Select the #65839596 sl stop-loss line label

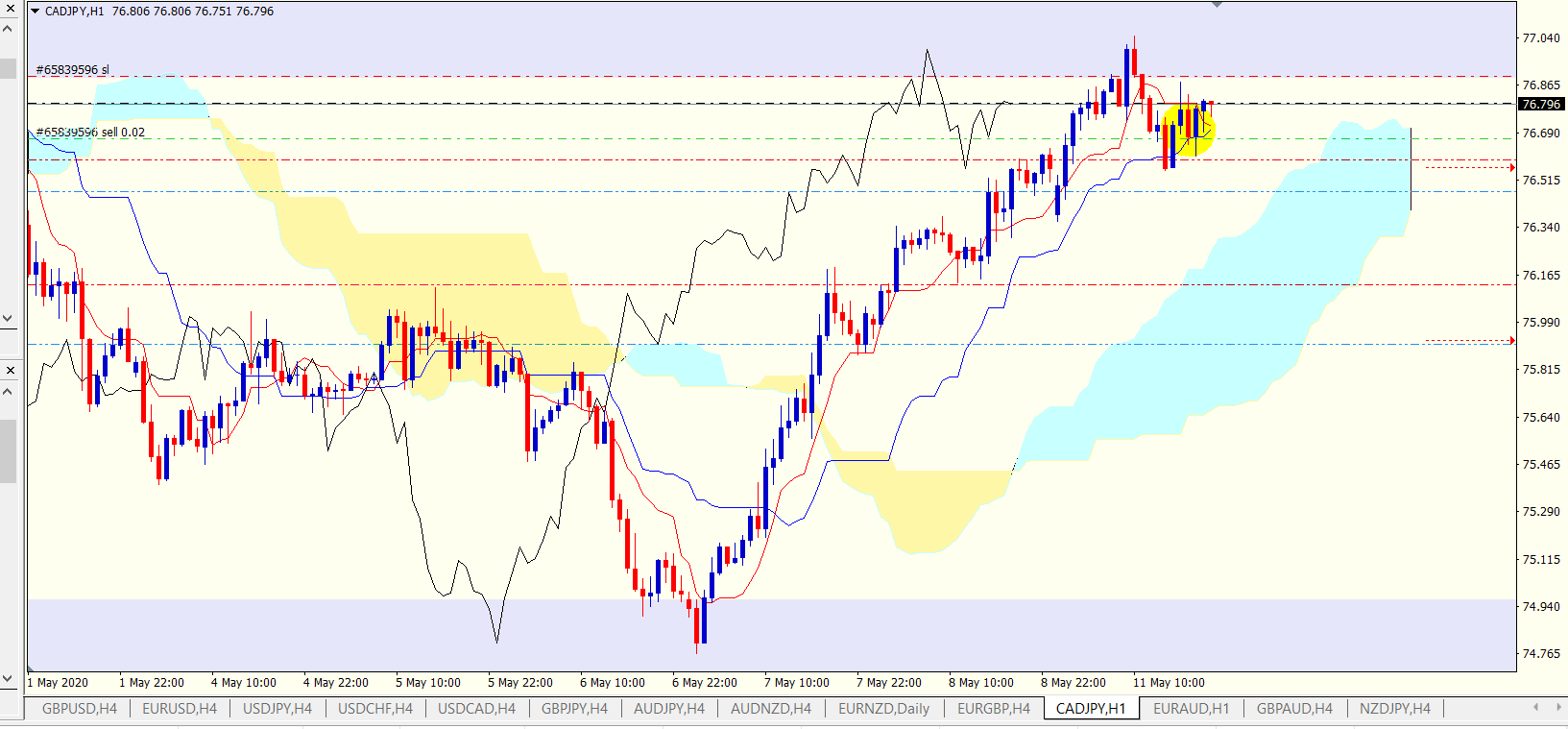pyautogui.click(x=73, y=70)
